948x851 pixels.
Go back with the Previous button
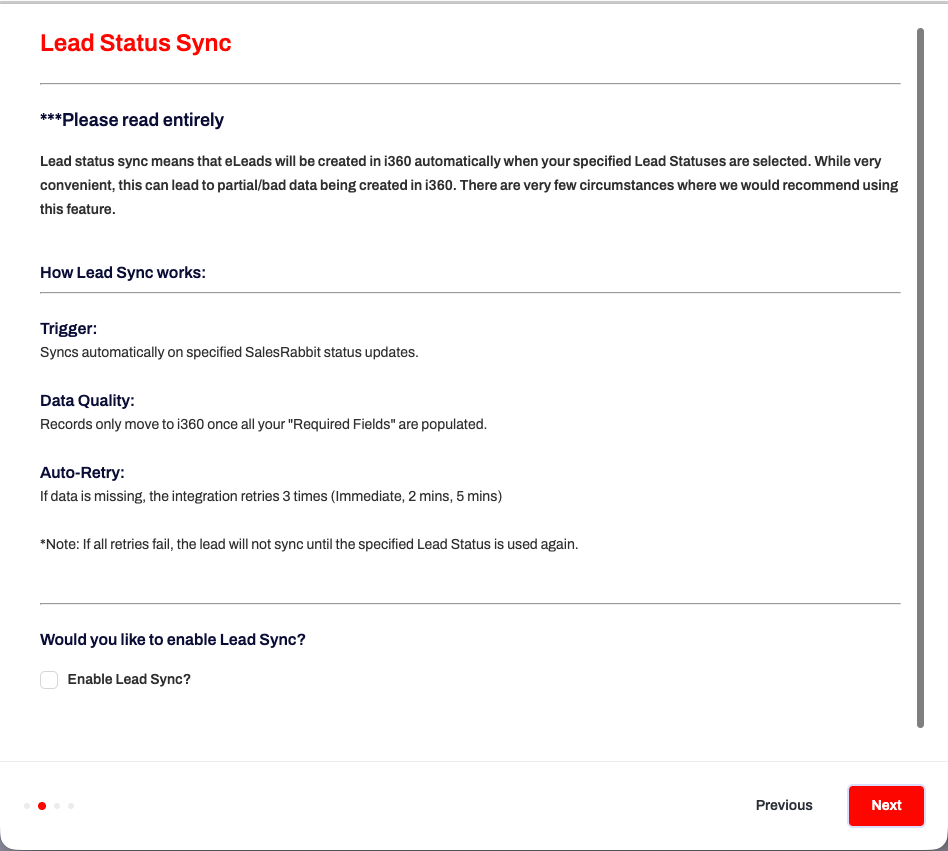pos(784,805)
